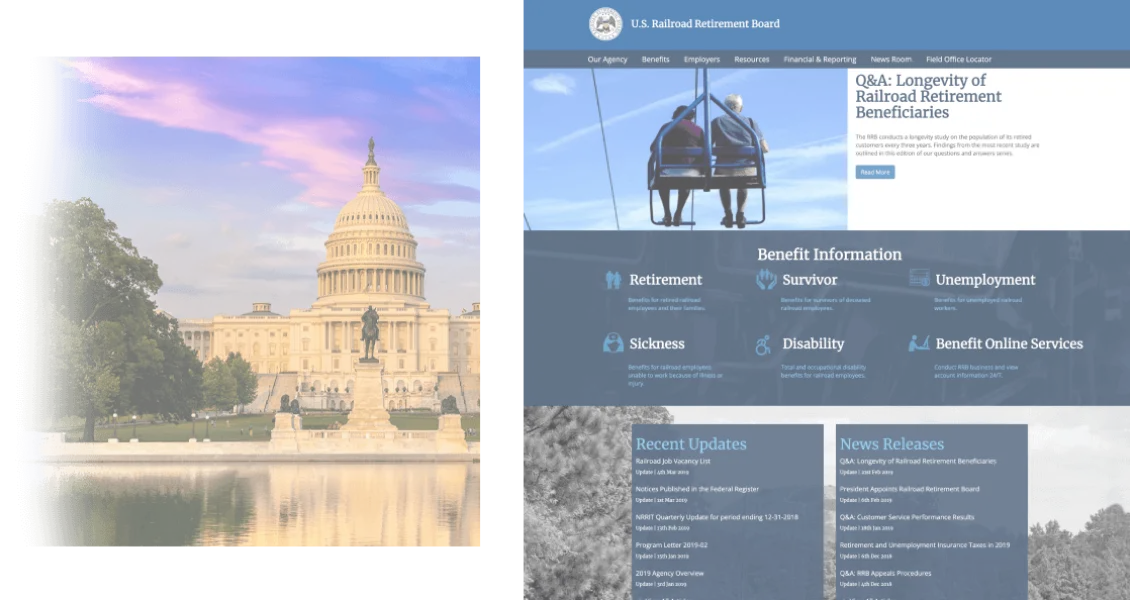Open the Benefits navigation menu
The width and height of the screenshot is (1130, 600).
tap(655, 59)
